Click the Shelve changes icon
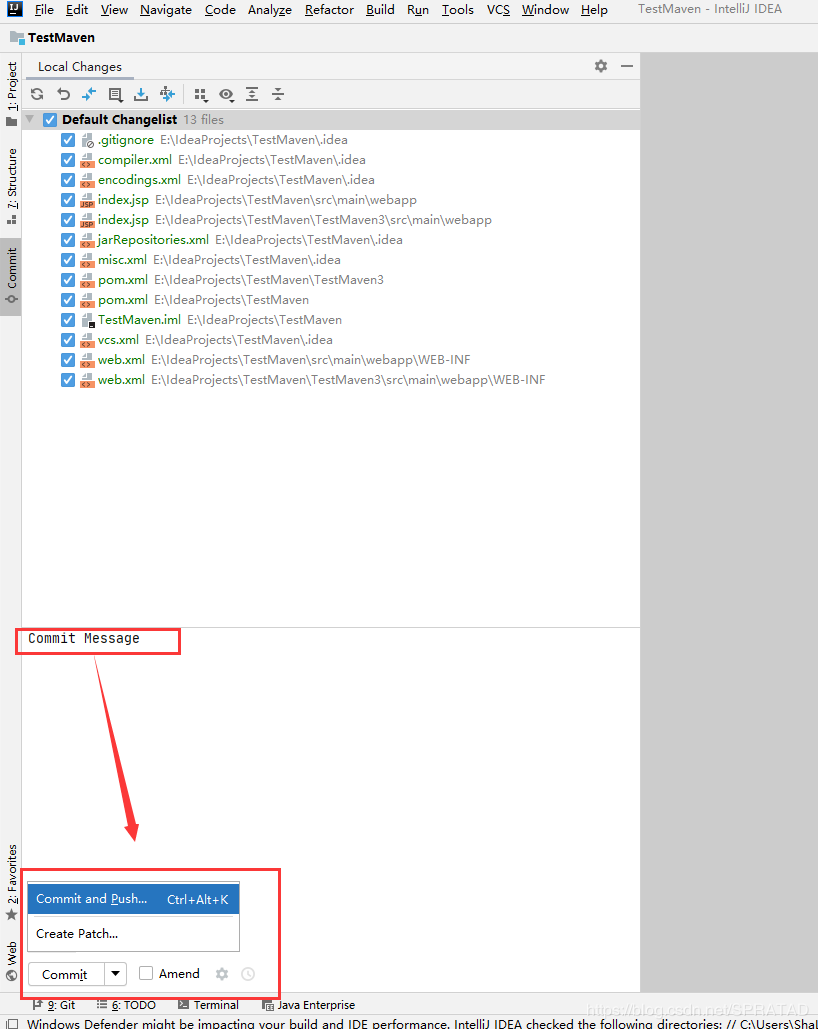The image size is (818, 1029). 140,94
